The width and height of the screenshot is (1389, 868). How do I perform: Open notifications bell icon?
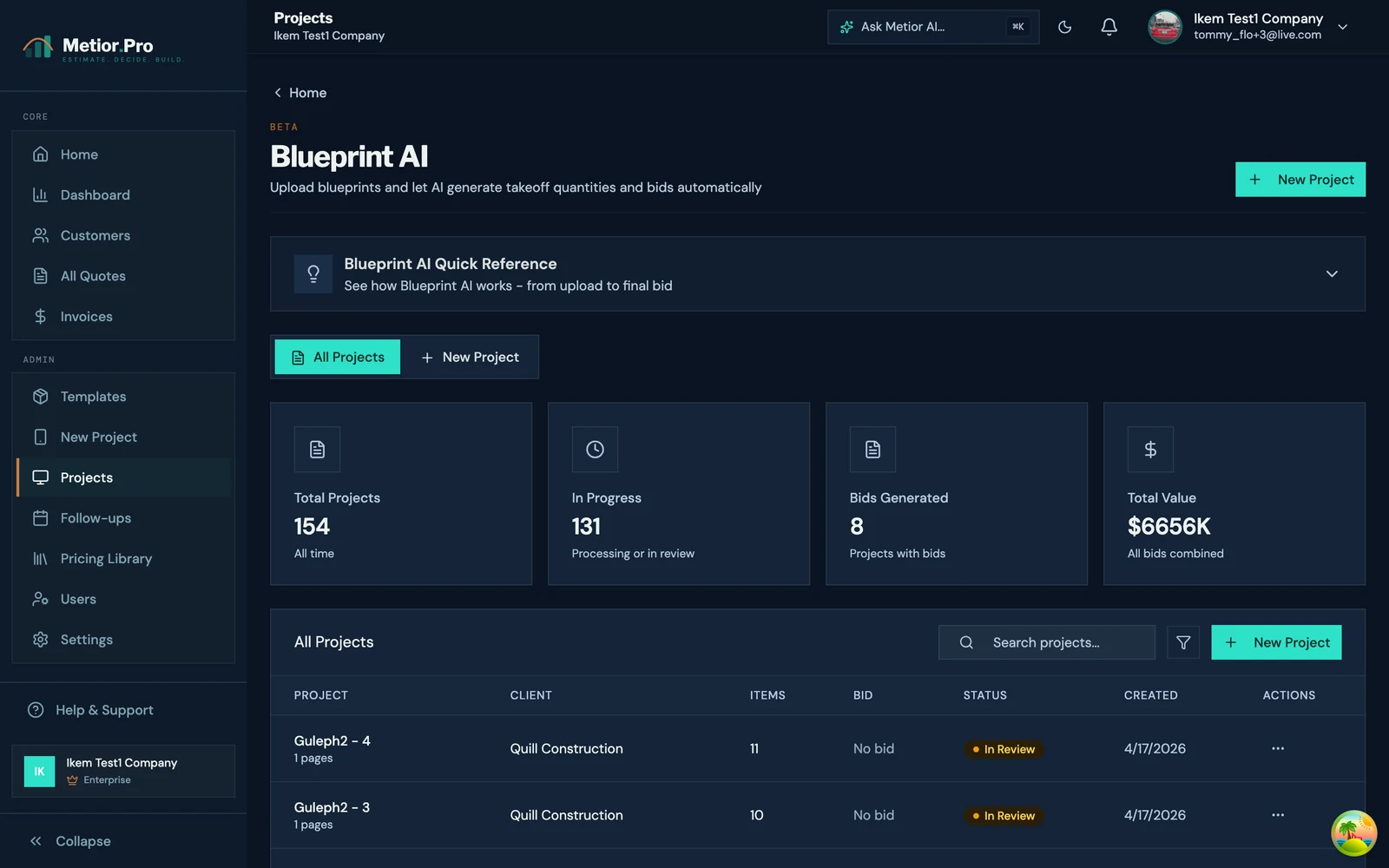click(x=1109, y=27)
